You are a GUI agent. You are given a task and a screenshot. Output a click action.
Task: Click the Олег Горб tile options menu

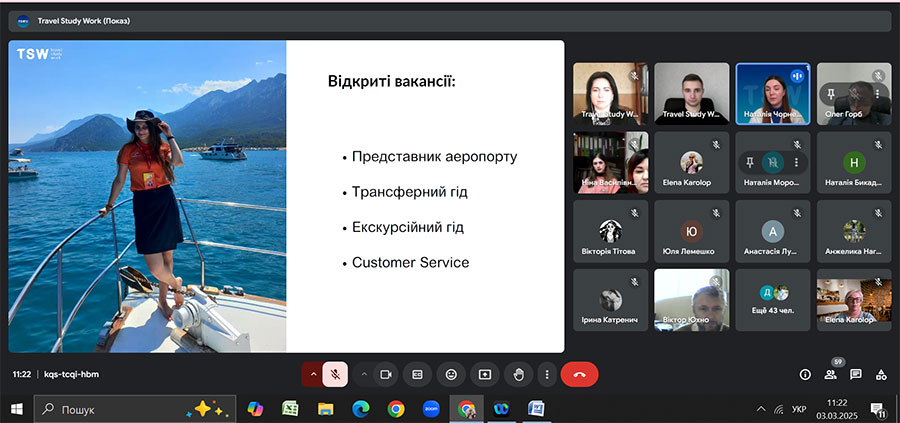[878, 92]
